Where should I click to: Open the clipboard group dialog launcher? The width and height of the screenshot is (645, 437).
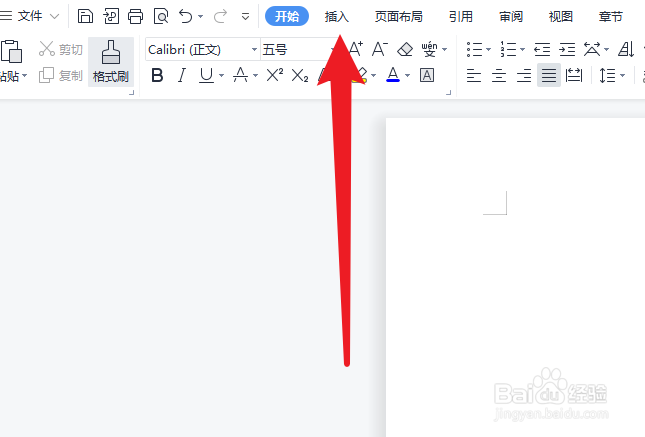click(x=132, y=93)
